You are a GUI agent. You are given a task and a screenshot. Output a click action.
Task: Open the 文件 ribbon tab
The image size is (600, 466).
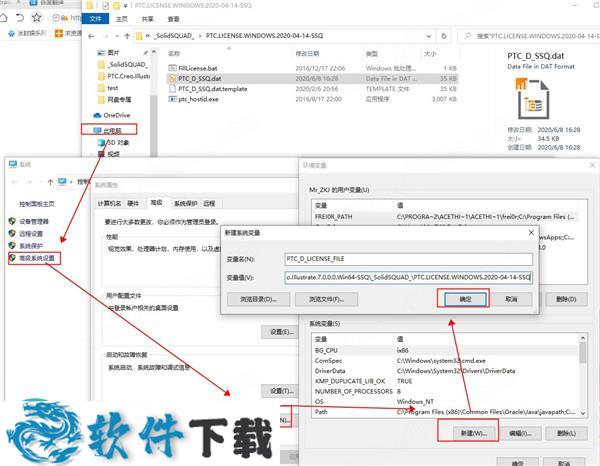pyautogui.click(x=95, y=18)
